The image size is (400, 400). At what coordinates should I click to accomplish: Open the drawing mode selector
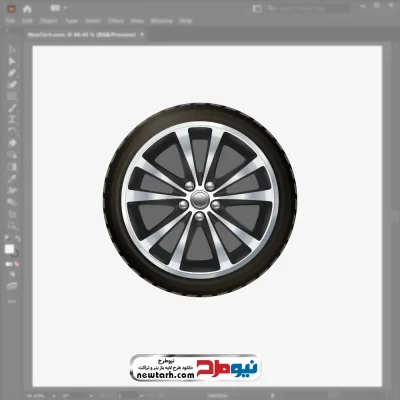(x=12, y=274)
